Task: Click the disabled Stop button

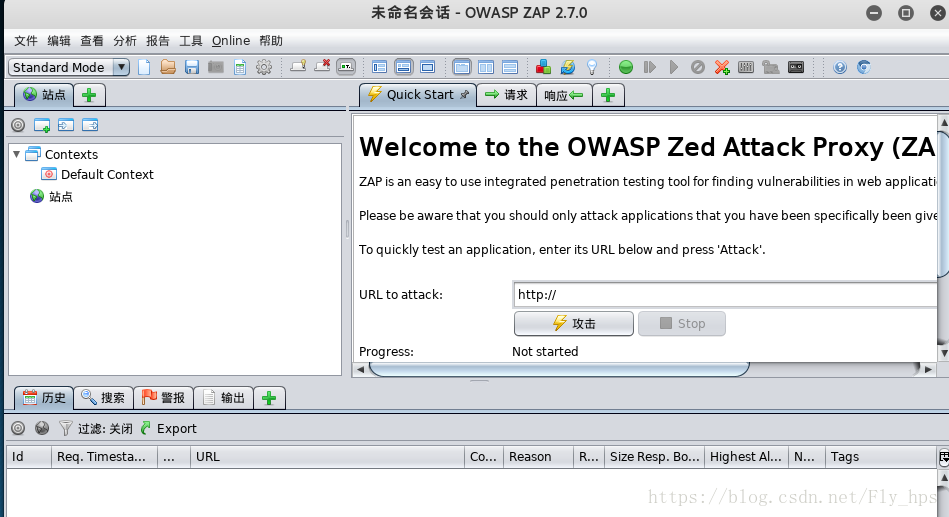Action: click(x=681, y=323)
